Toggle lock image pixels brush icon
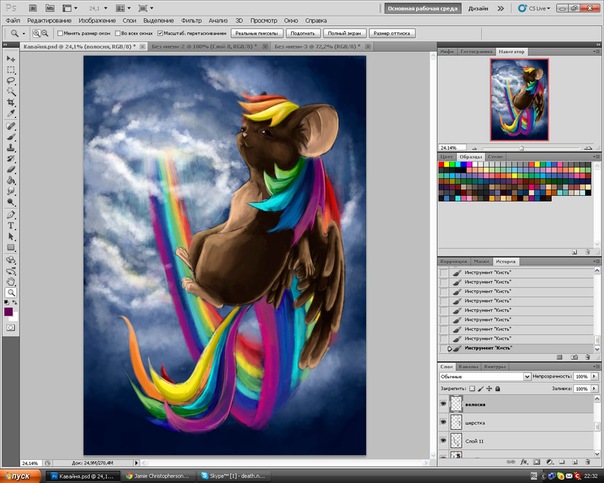Viewport: 604px width, 483px height. click(481, 389)
